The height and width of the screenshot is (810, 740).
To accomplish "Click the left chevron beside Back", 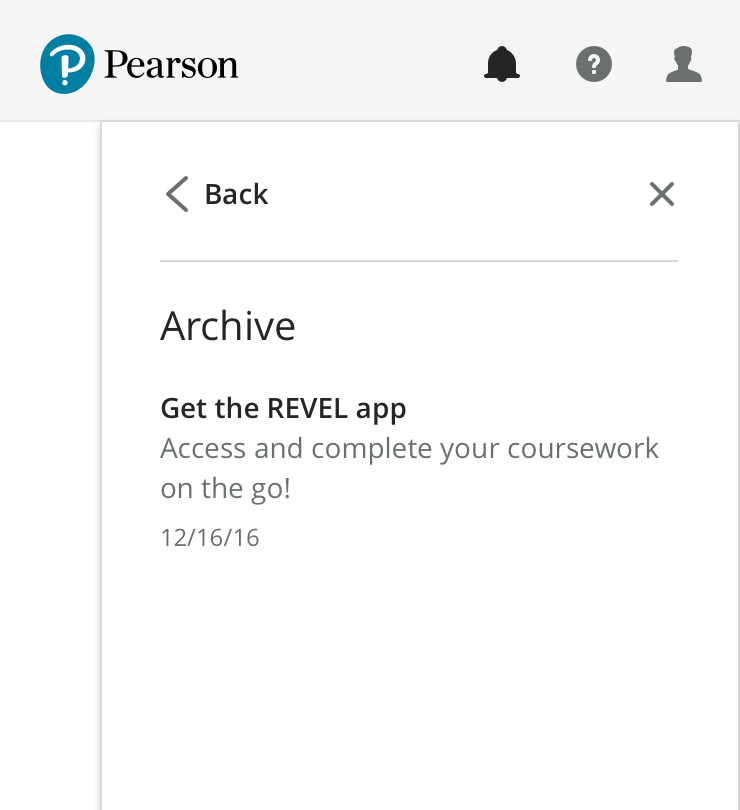I will click(x=177, y=194).
